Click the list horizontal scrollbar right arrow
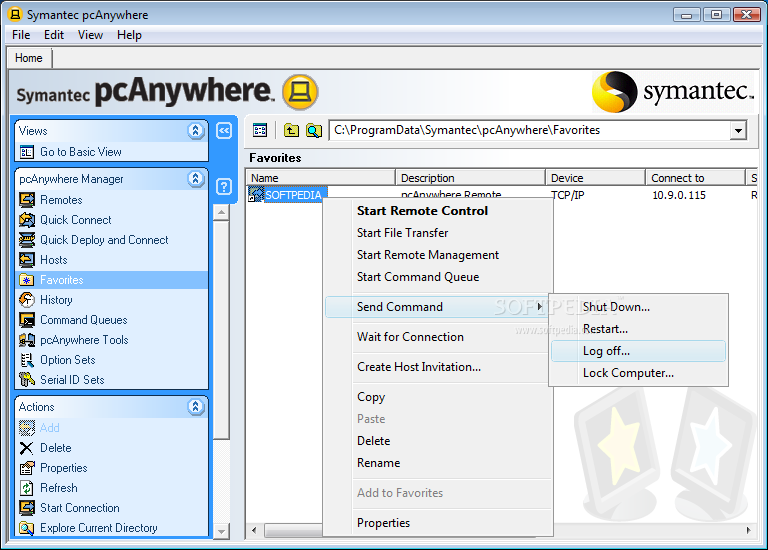Screen dimensions: 768x550 click(x=748, y=530)
